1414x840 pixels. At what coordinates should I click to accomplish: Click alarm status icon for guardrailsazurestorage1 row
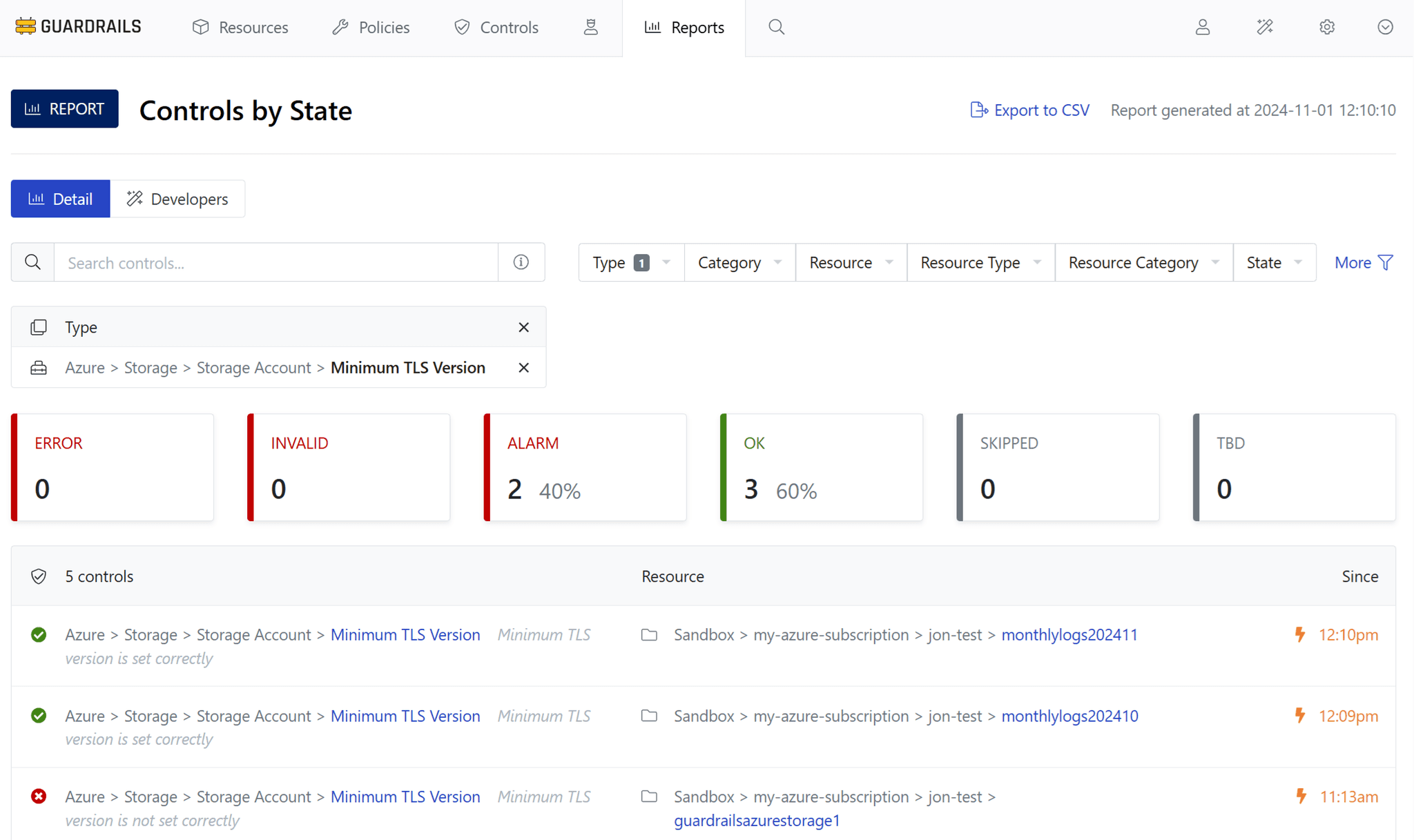tap(39, 797)
